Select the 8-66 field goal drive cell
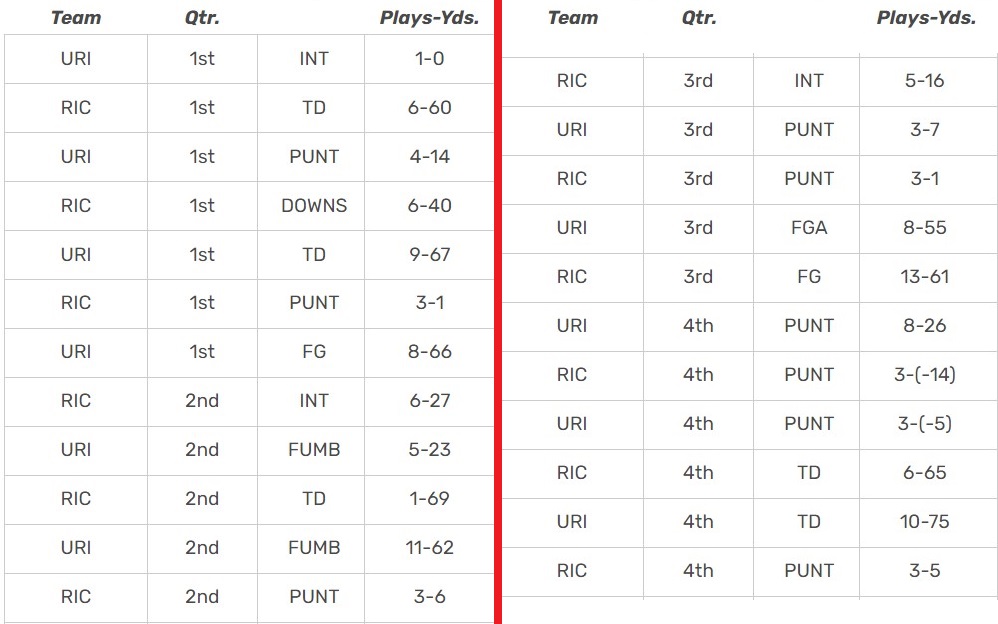Screen dimensions: 998x624 429,352
